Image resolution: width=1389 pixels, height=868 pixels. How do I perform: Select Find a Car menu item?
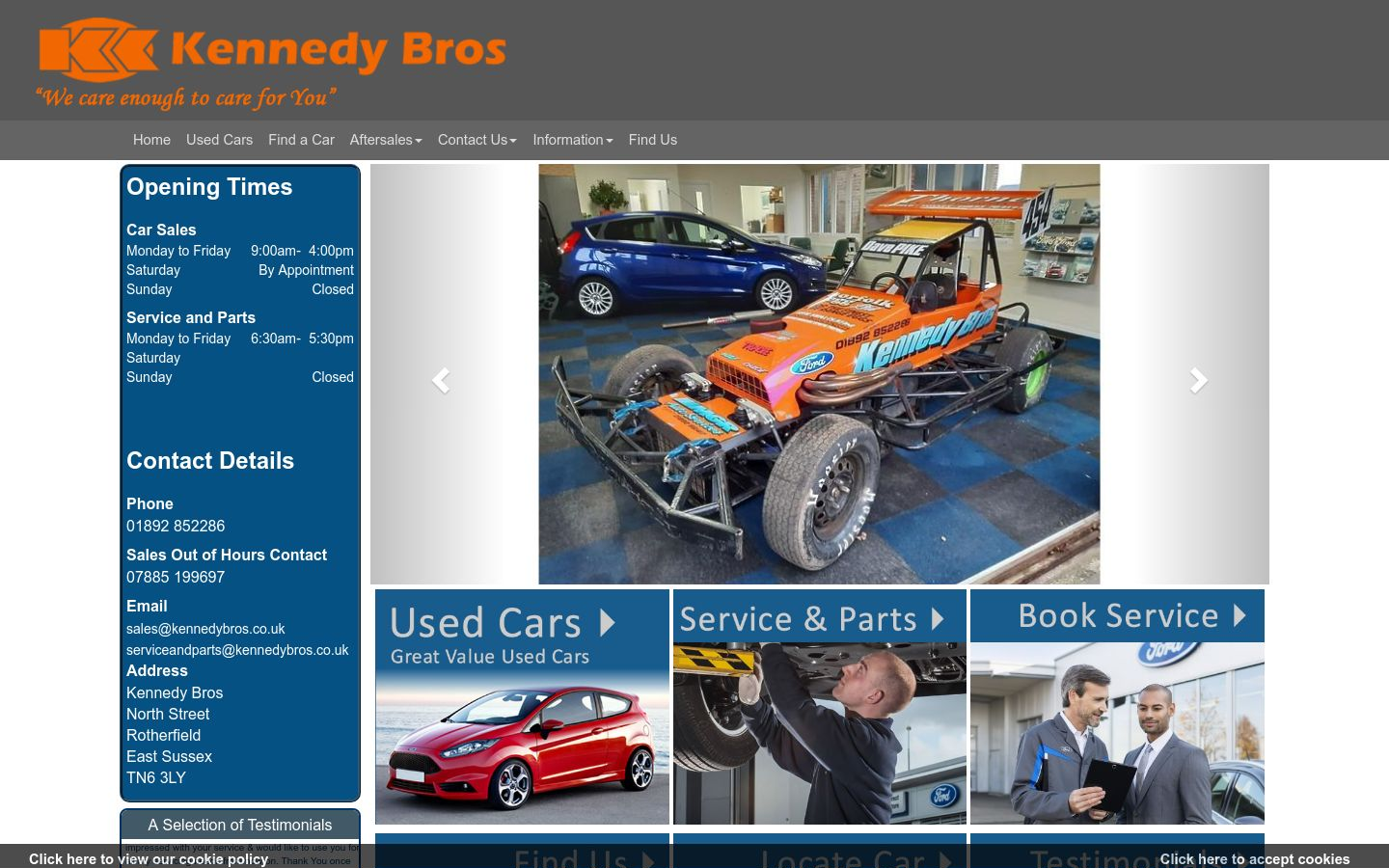point(301,140)
